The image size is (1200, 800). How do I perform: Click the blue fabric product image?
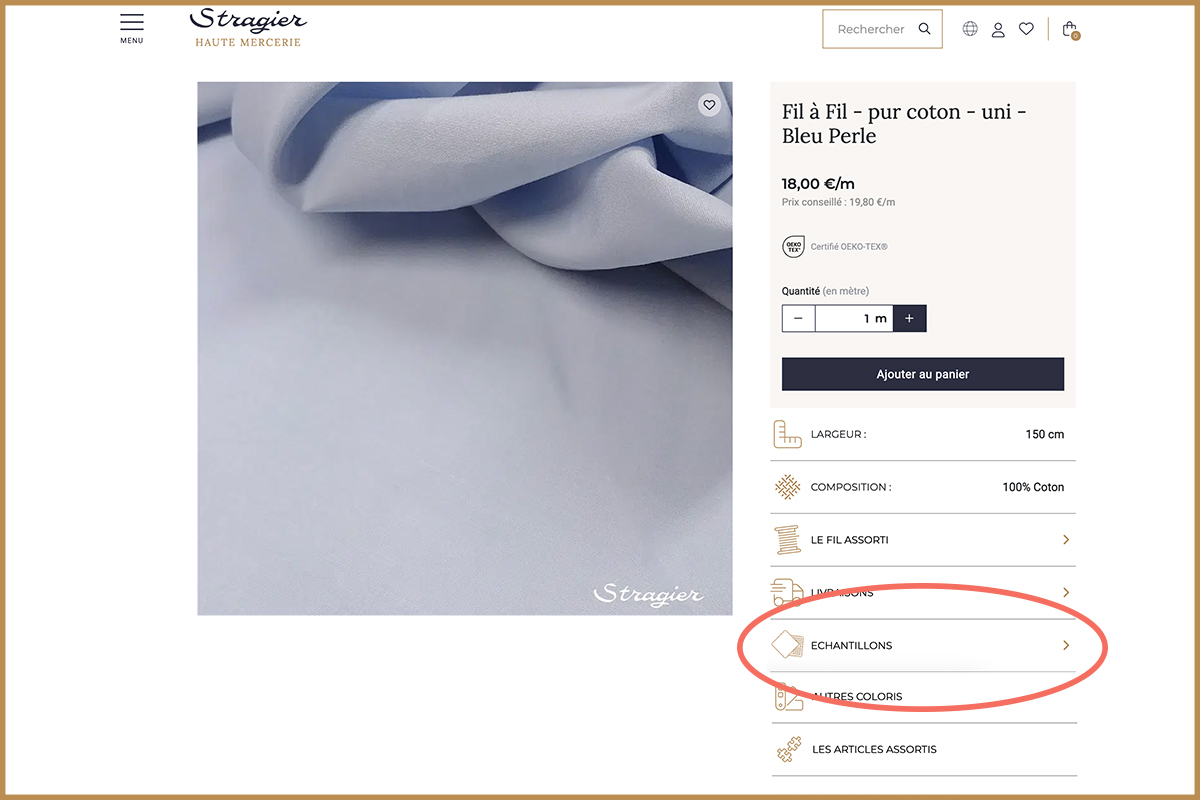pos(464,348)
